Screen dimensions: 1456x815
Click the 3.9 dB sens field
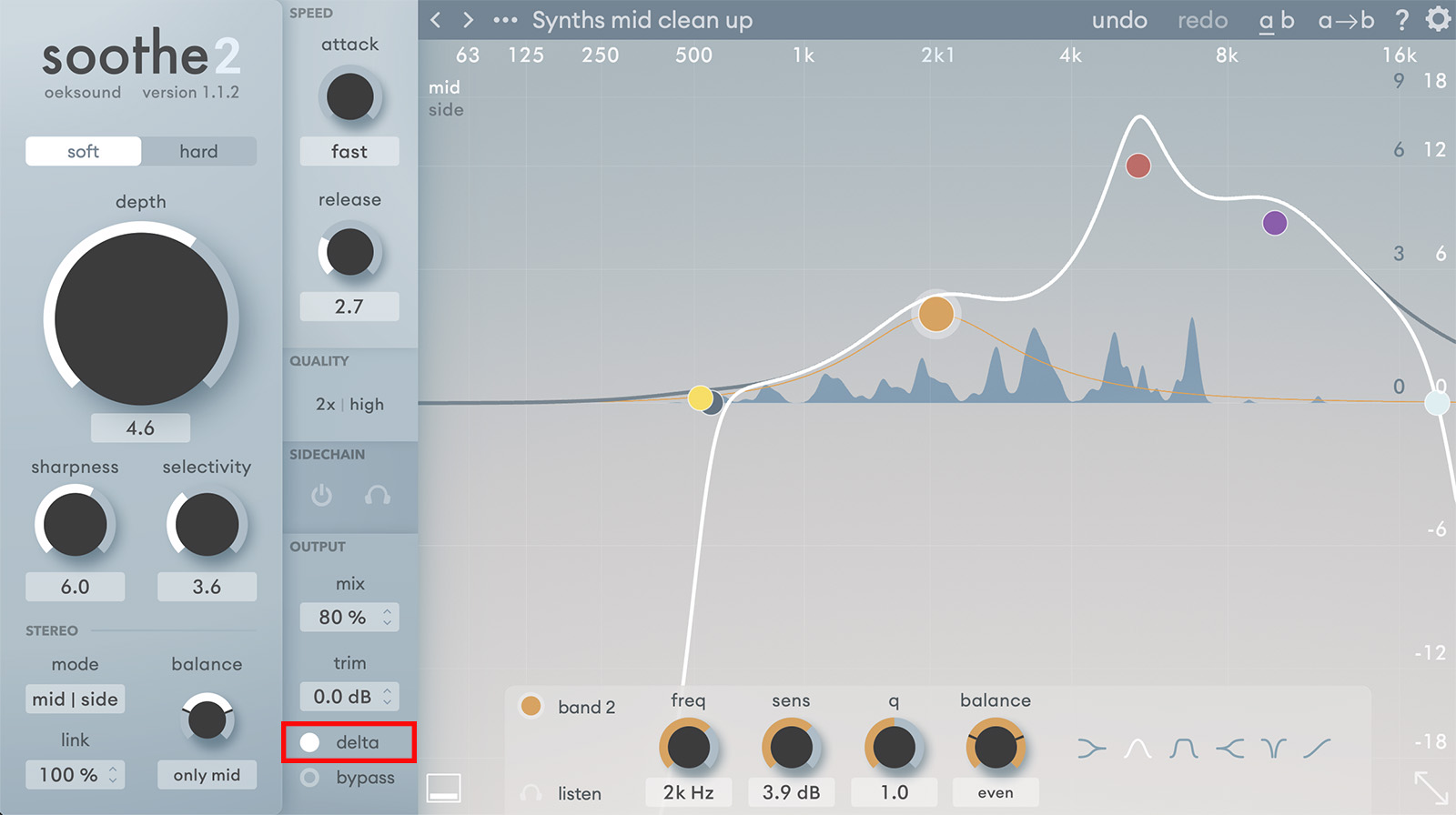coord(791,792)
